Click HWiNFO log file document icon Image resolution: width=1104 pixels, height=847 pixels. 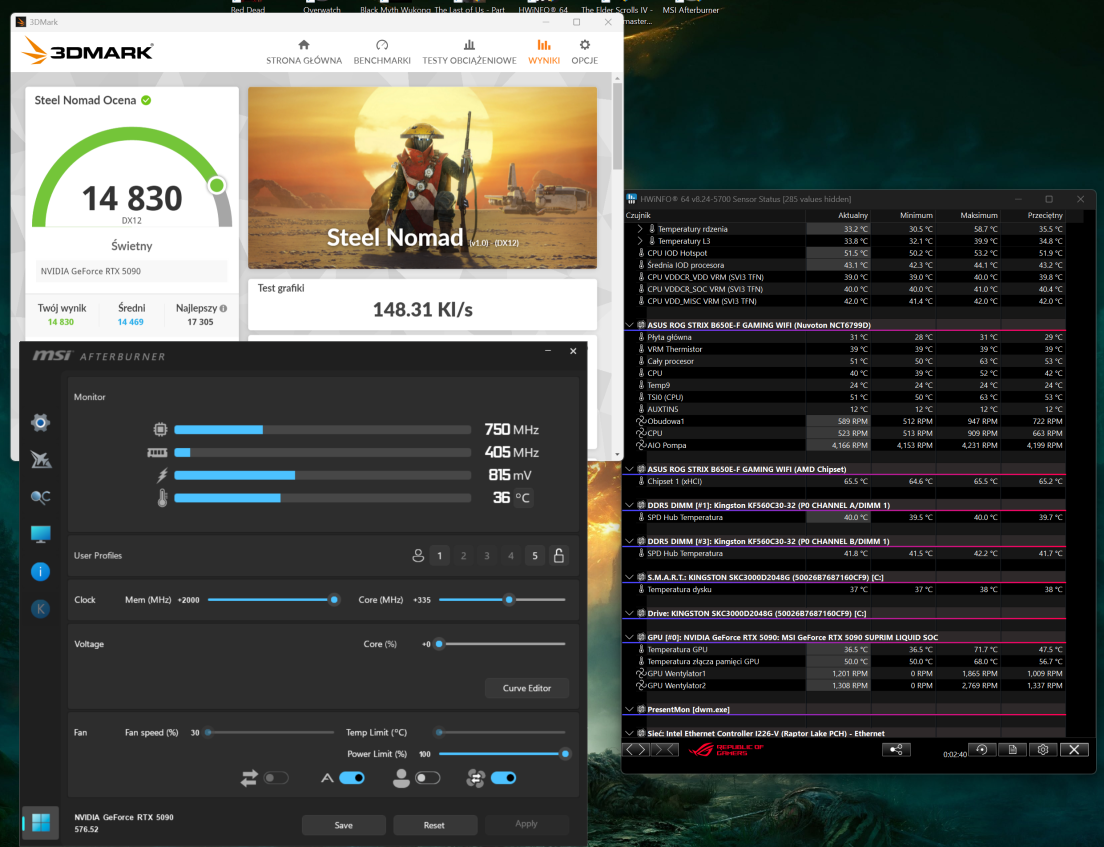tap(1012, 749)
